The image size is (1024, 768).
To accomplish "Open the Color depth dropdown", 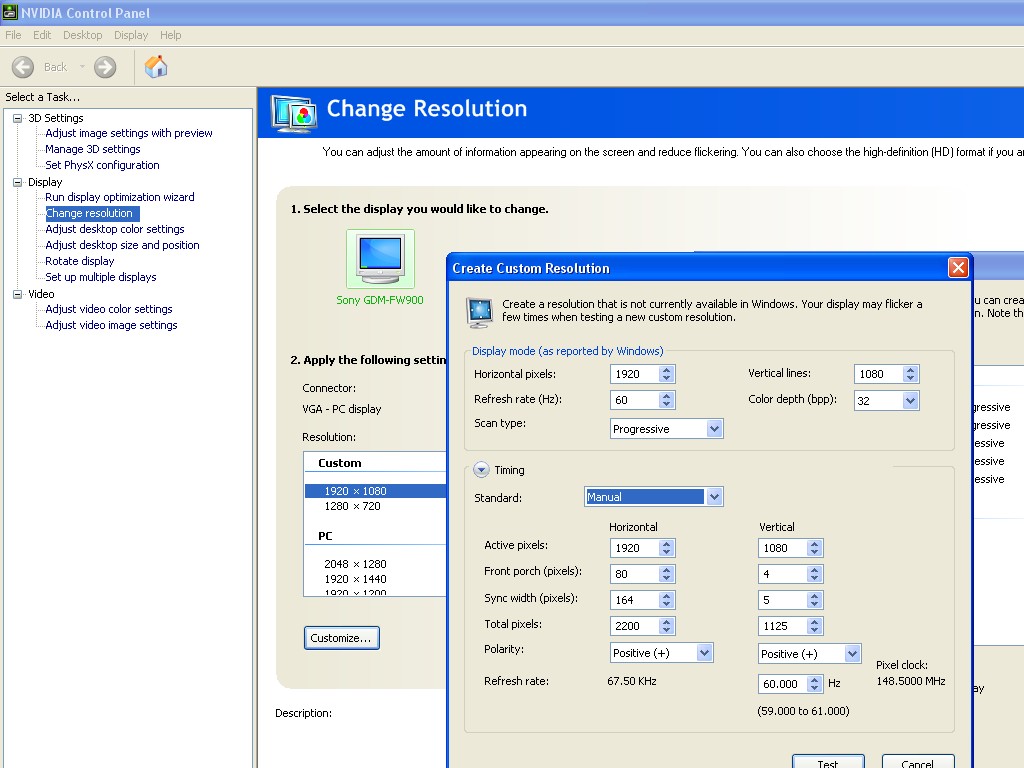I will click(910, 401).
